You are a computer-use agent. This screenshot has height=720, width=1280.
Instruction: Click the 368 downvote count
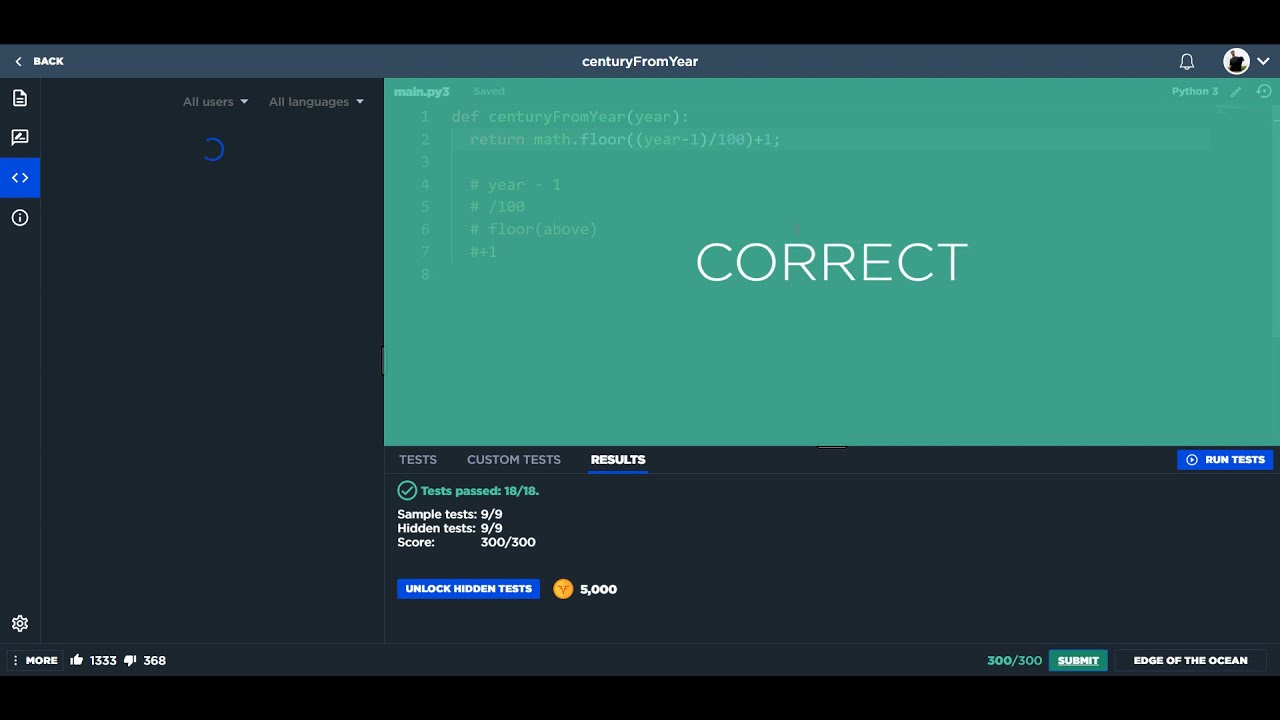154,661
